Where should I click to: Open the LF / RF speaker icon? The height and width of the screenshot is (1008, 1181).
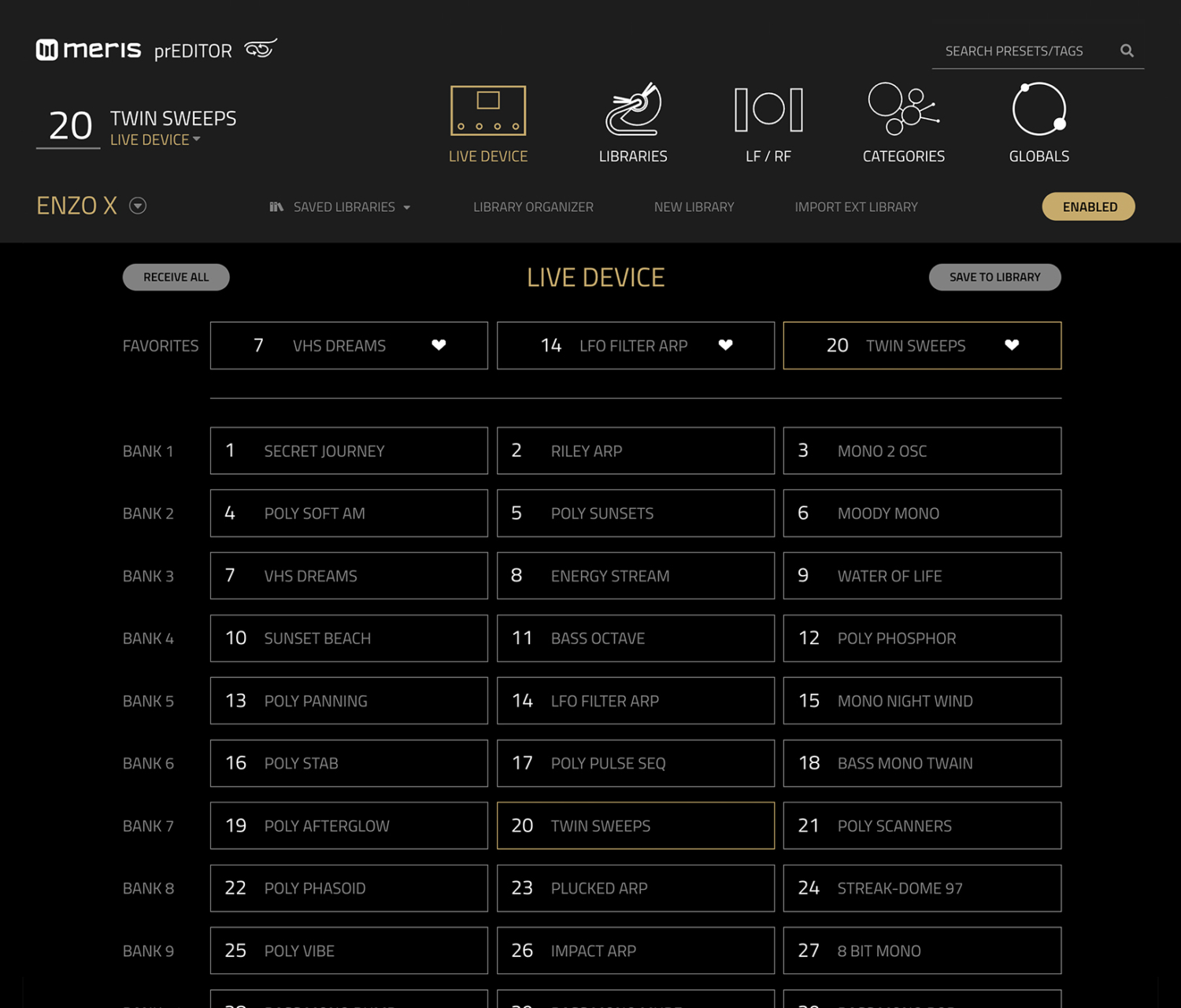pos(768,110)
